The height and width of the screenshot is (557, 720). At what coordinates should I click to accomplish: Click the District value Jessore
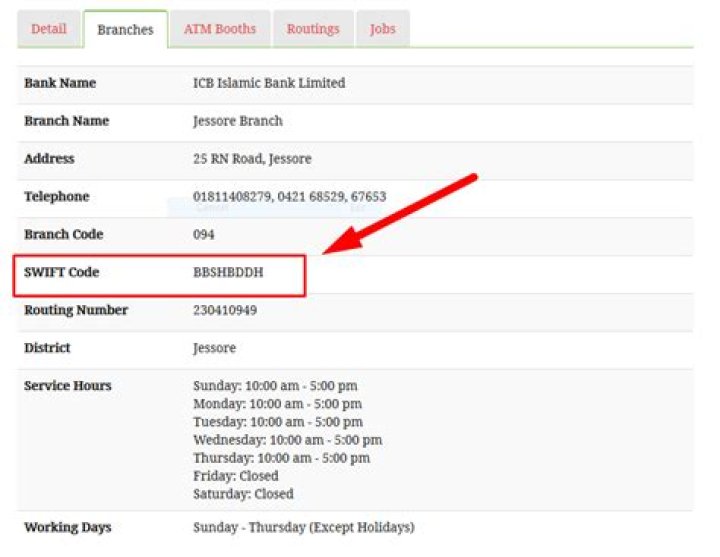(214, 348)
